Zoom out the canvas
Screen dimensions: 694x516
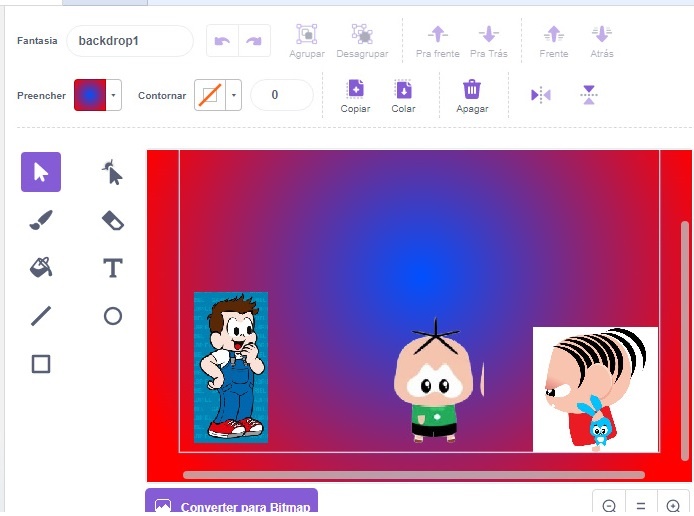coord(609,505)
